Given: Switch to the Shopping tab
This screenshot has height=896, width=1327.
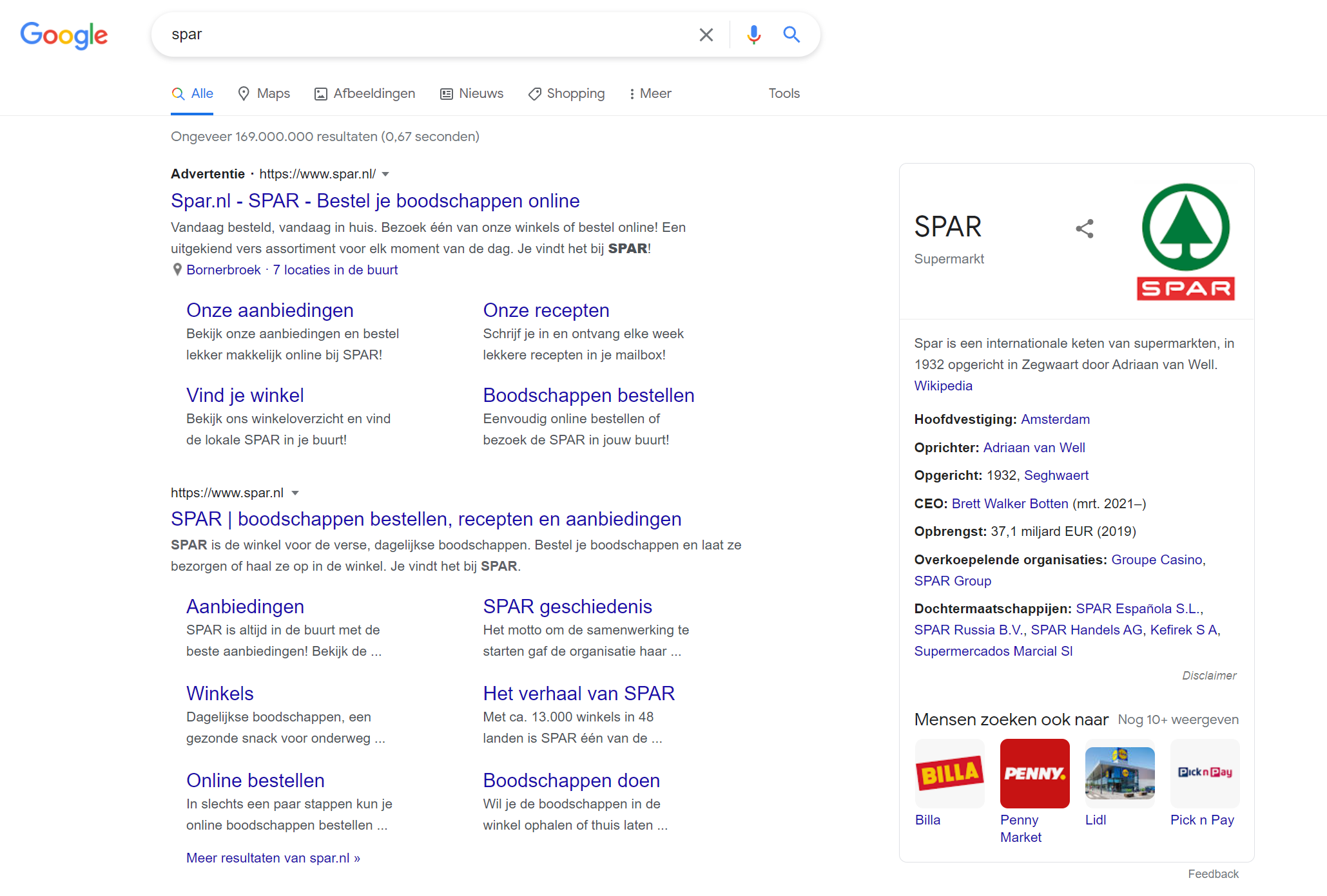Looking at the screenshot, I should point(567,94).
